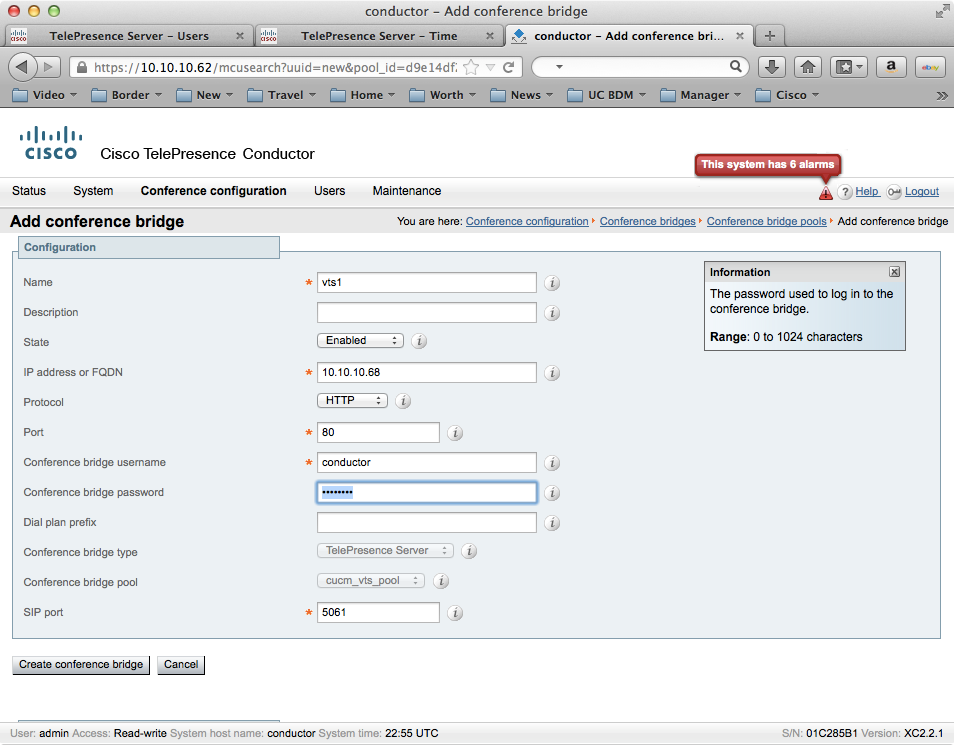The image size is (954, 745).
Task: Open the bookmarks menu toolbar button
Action: (x=849, y=67)
